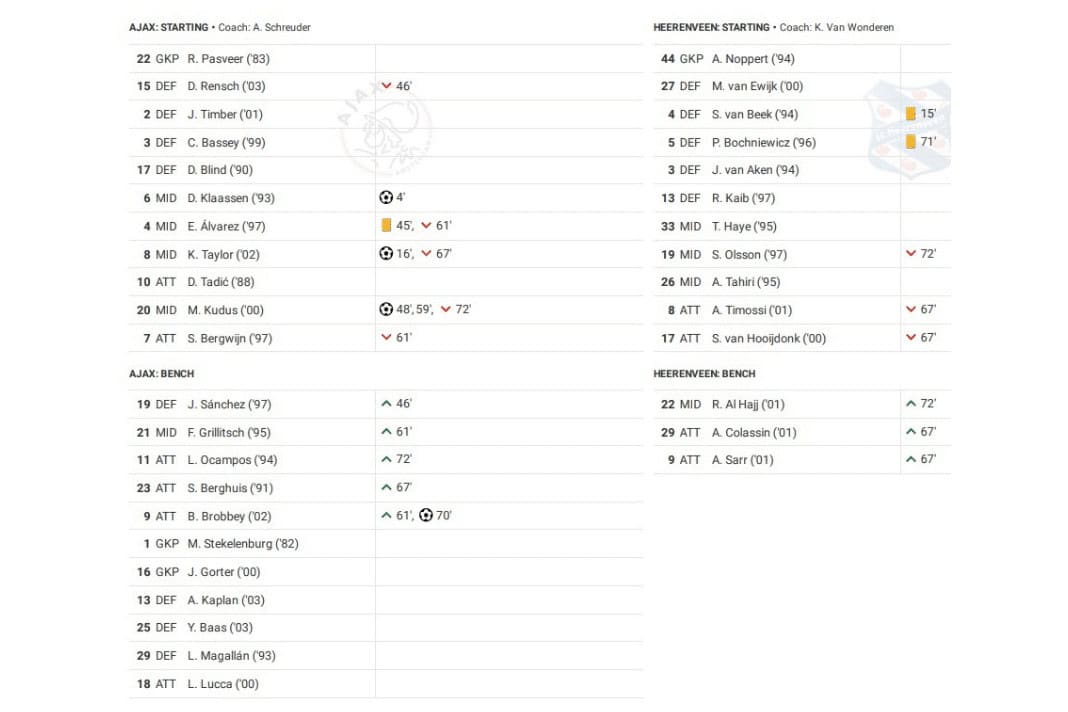Click J. Sánchez's green substitution-on arrow
Viewport: 1068px width, 712px height.
(386, 404)
